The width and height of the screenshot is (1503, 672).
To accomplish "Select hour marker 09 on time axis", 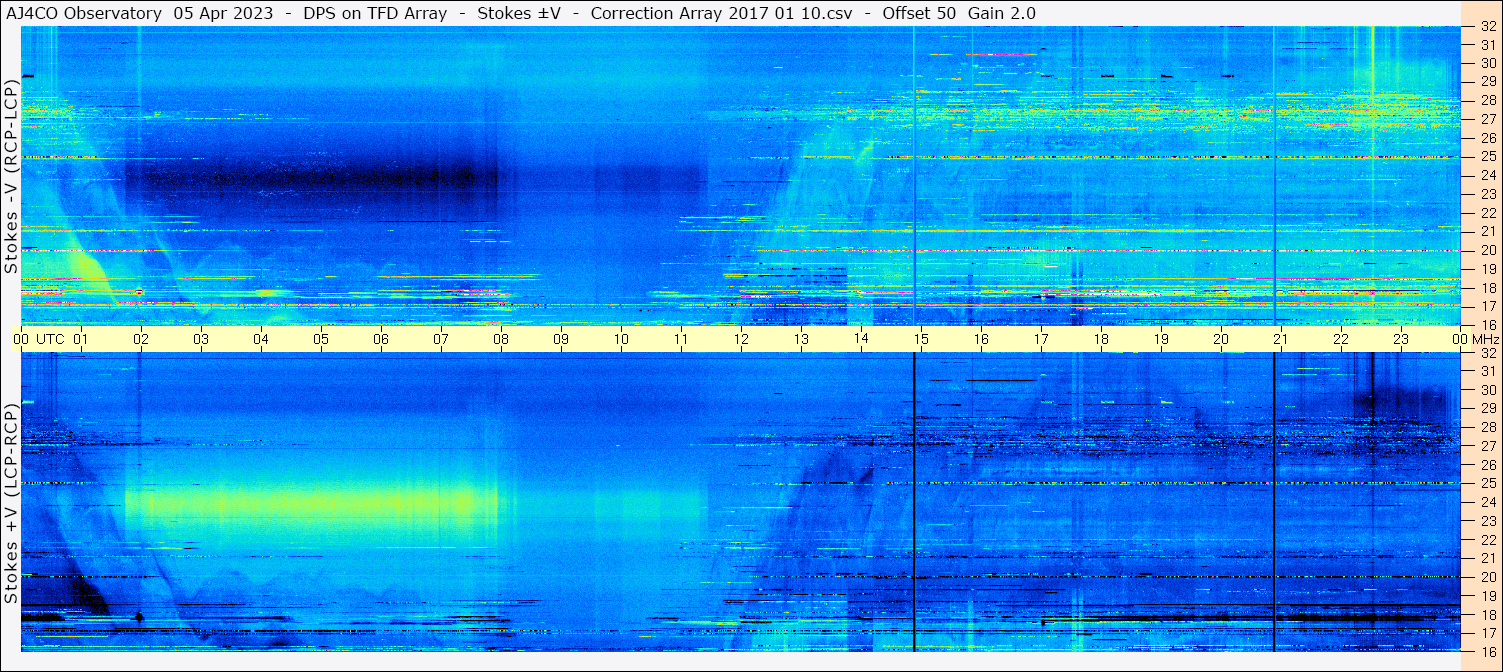I will click(561, 339).
